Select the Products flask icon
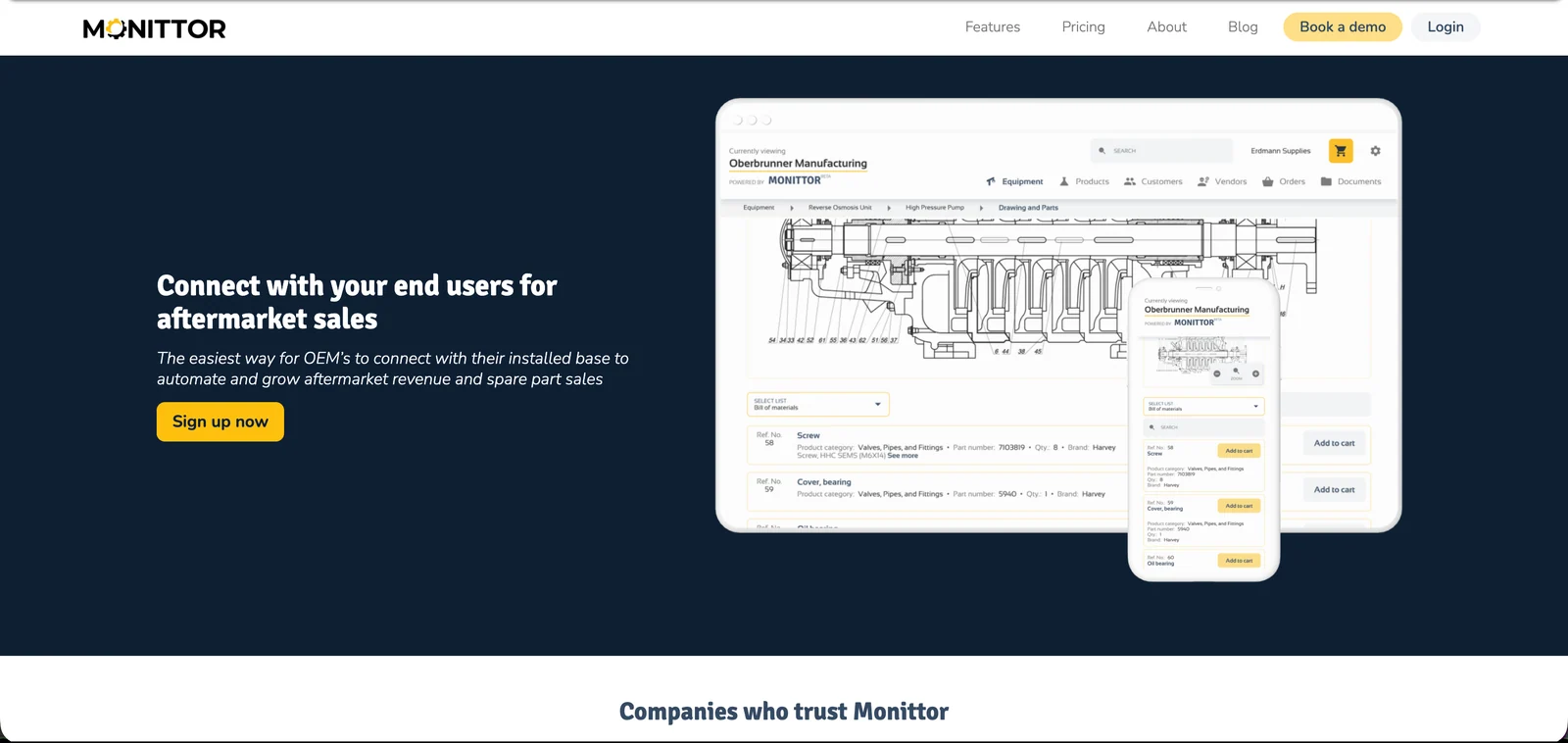This screenshot has width=1568, height=743. [1064, 181]
